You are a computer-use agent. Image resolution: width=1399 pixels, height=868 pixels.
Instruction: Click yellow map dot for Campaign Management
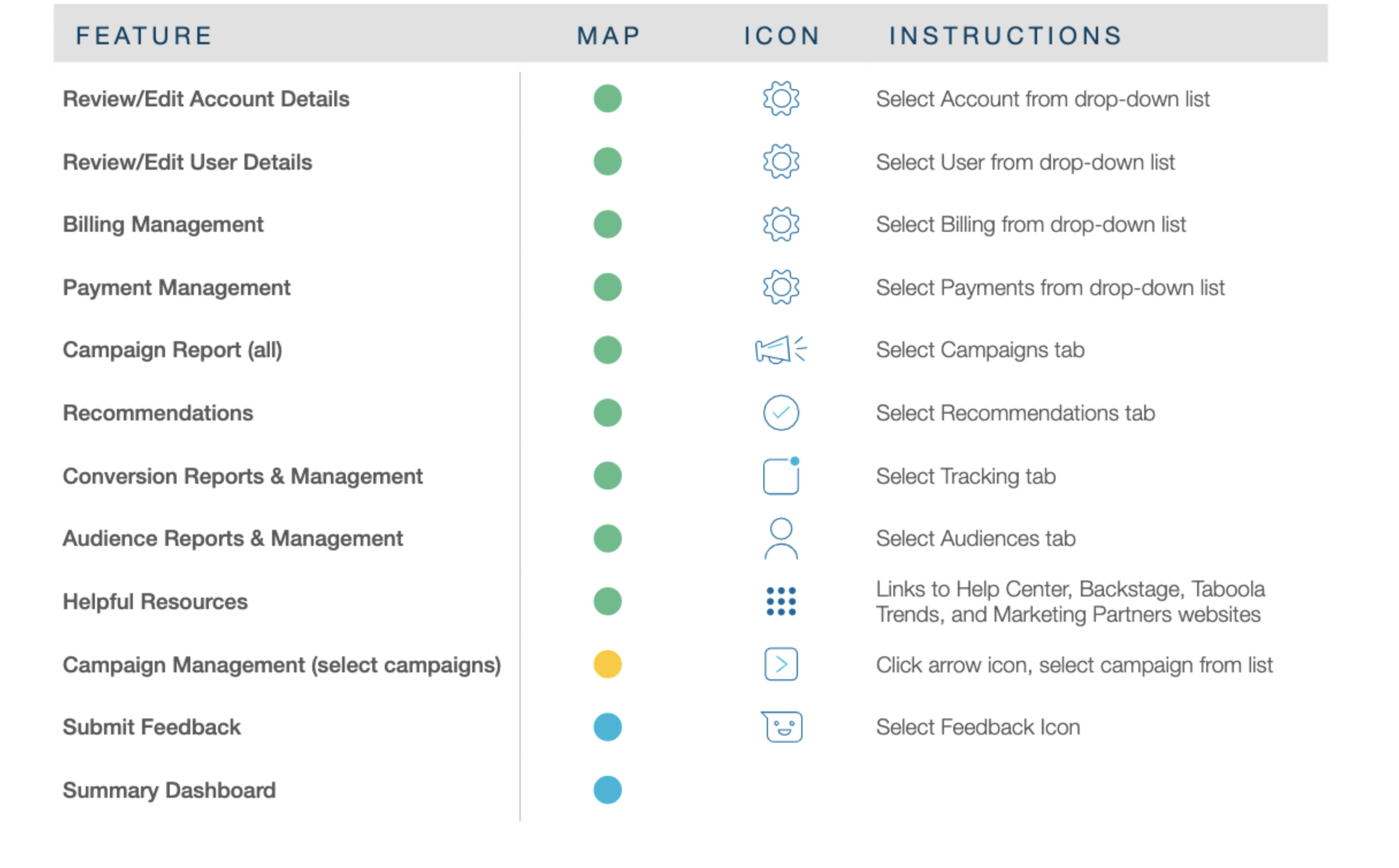[x=607, y=664]
